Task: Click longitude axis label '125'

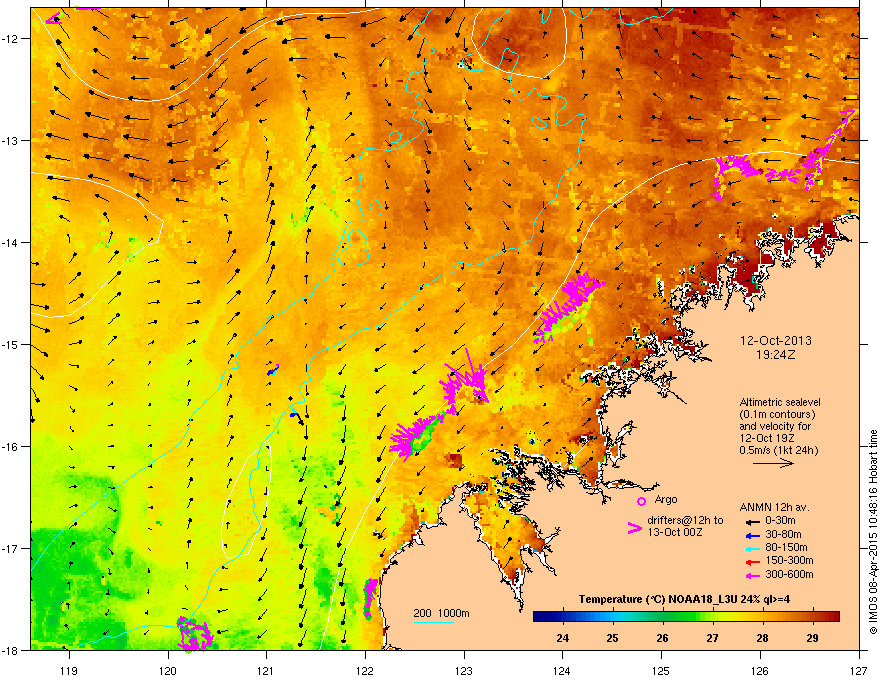Action: click(661, 670)
